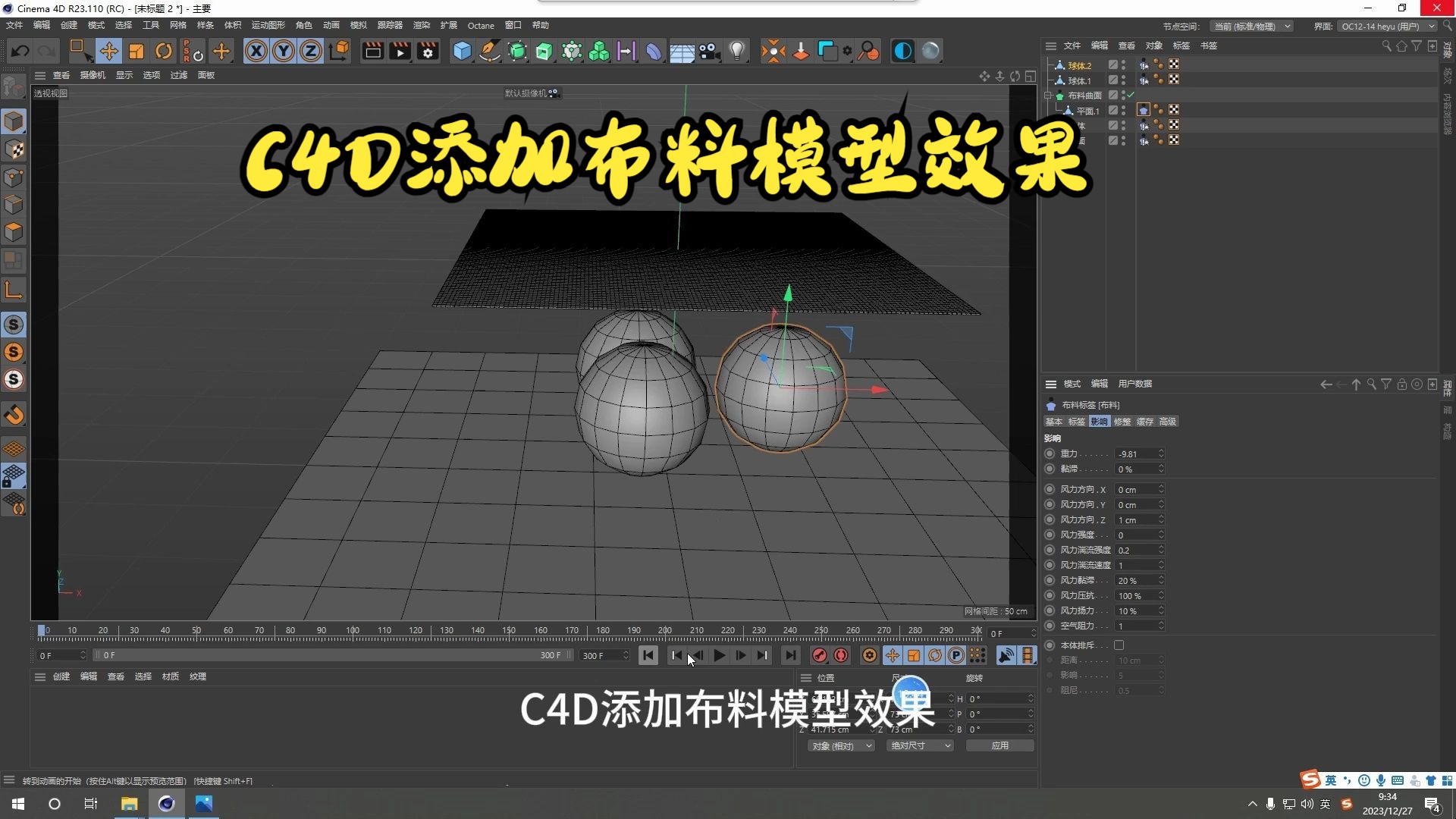Select the Move tool in the toolbar
Image resolution: width=1456 pixels, height=819 pixels.
point(108,51)
